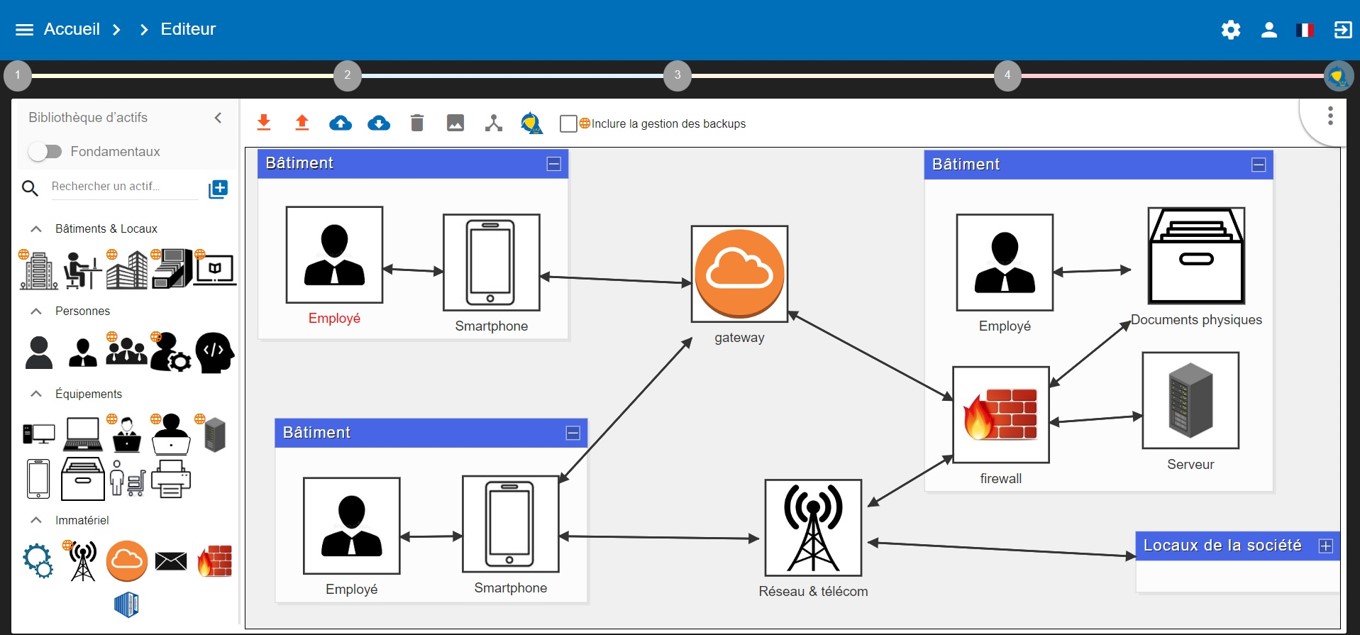Select the laptop asset in library
This screenshot has height=635, width=1360.
[82, 434]
